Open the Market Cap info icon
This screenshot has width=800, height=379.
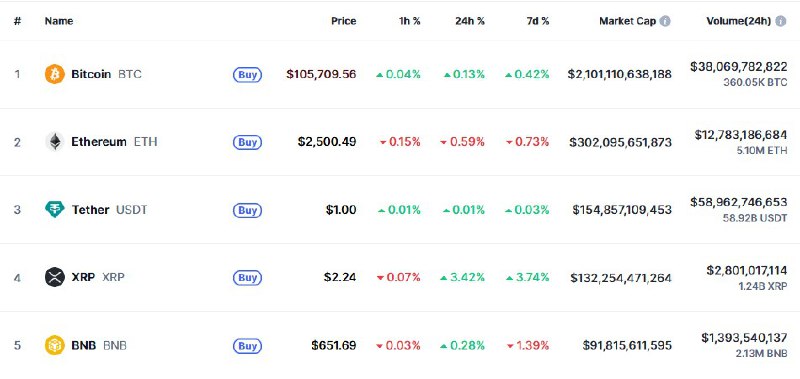[664, 21]
